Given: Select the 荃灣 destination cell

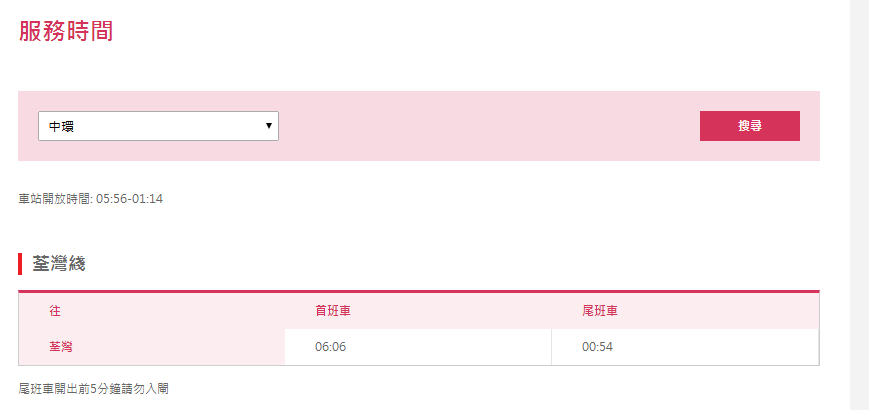Looking at the screenshot, I should click(x=61, y=347).
